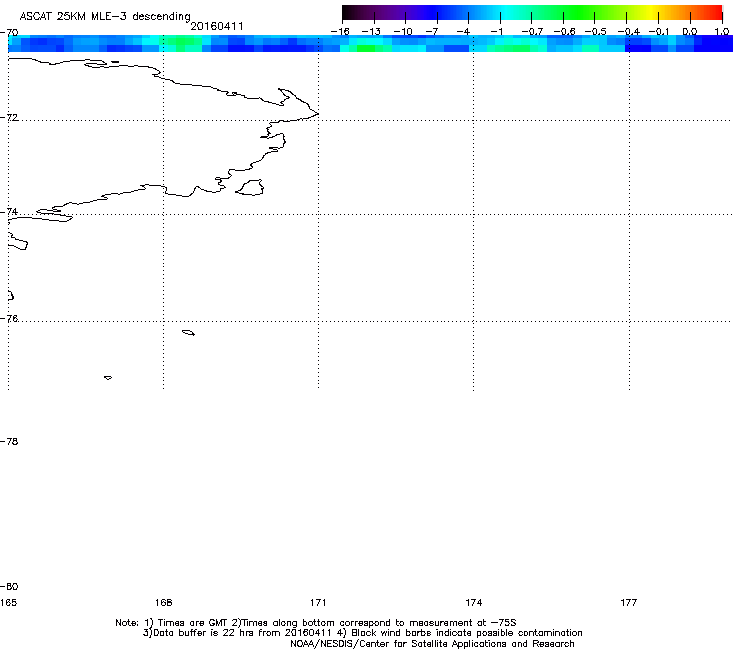Click the title 'ASCAT 25KM MLE-3 descending'
Image resolution: width=740 pixels, height=650 pixels.
[x=105, y=16]
